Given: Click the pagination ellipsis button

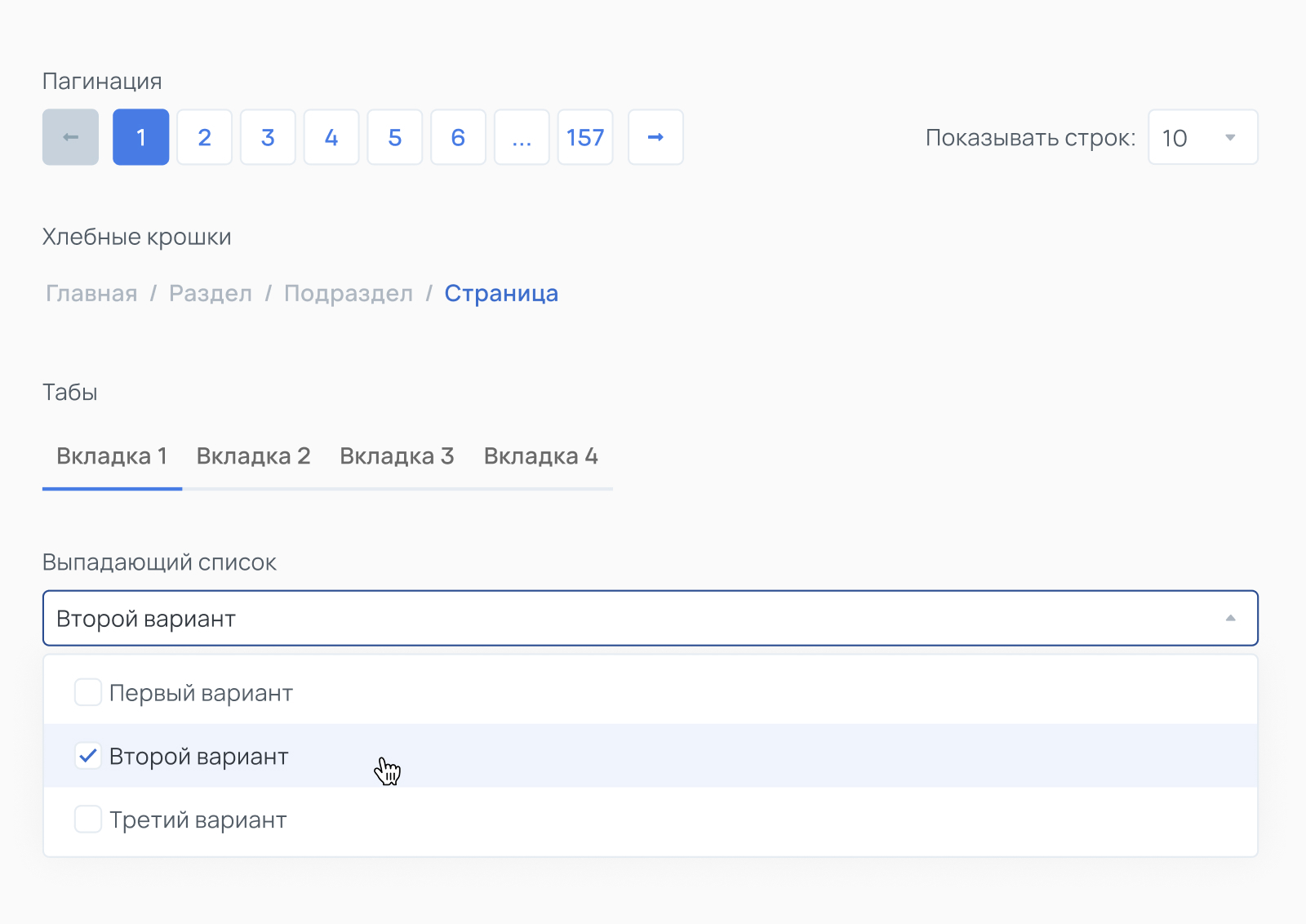Looking at the screenshot, I should [x=522, y=137].
